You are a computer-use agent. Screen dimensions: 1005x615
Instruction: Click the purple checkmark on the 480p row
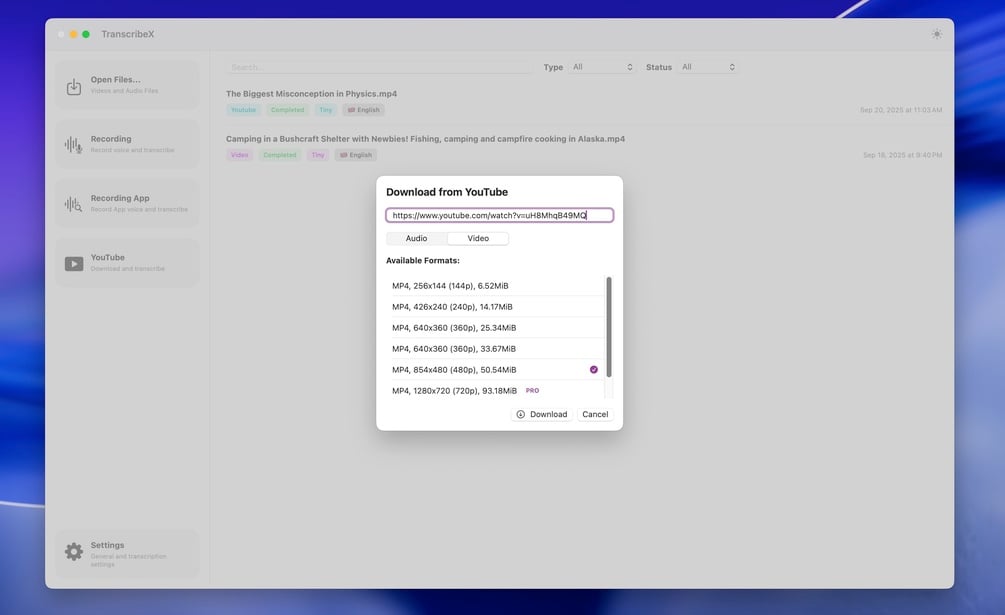594,370
